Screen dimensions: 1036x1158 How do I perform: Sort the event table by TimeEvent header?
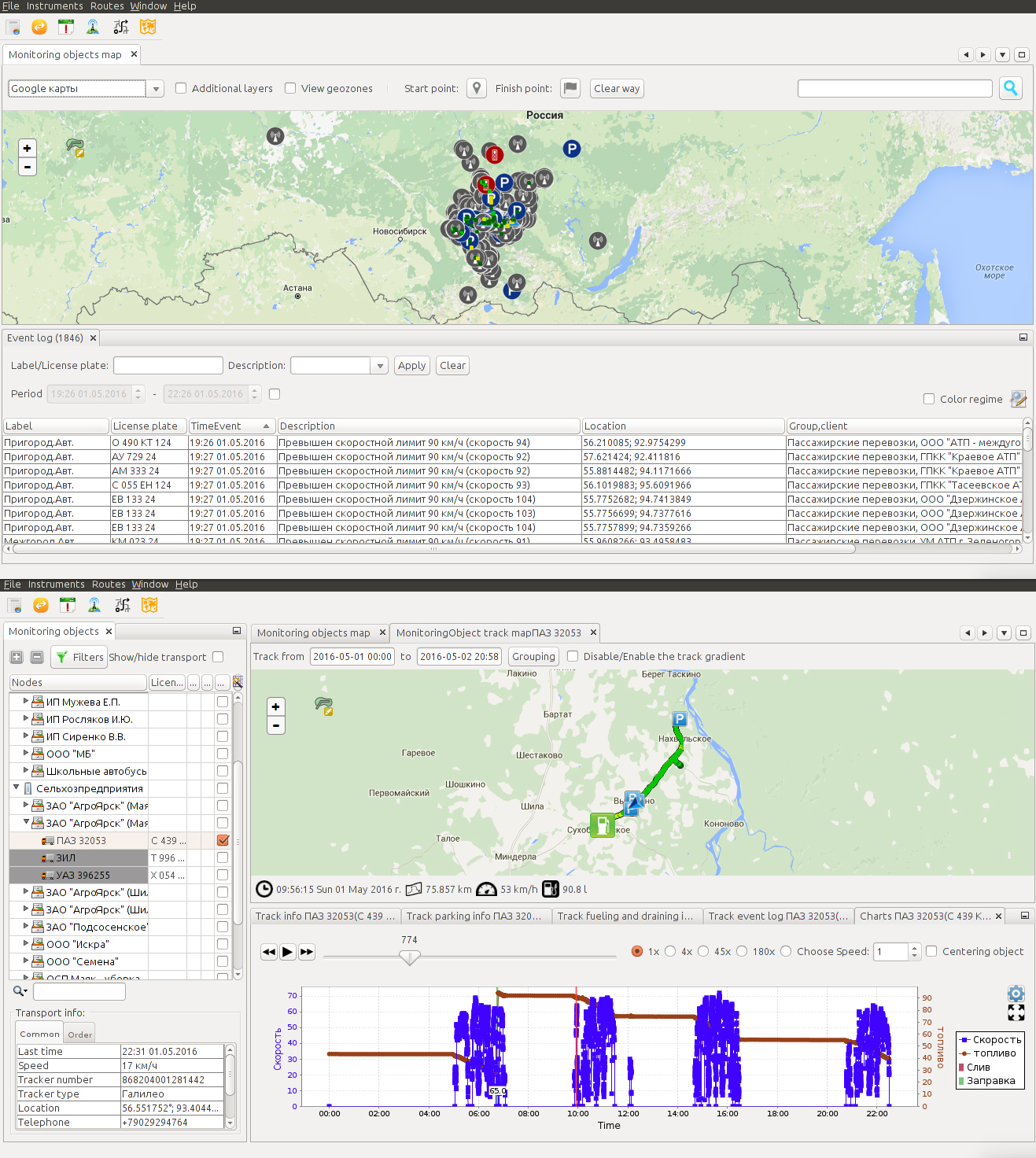coord(232,426)
